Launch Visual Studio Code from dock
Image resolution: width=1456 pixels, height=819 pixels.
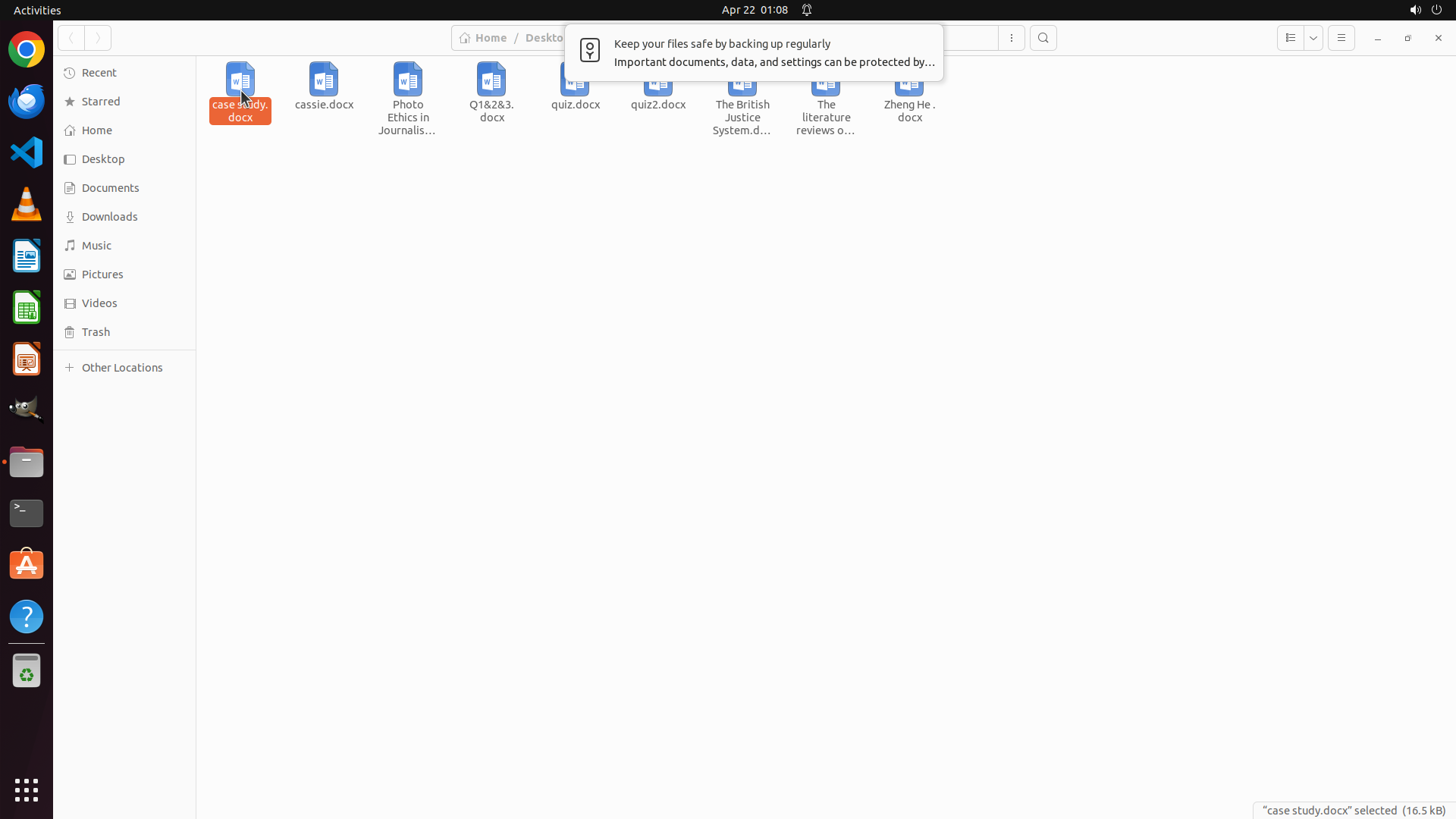[x=27, y=152]
